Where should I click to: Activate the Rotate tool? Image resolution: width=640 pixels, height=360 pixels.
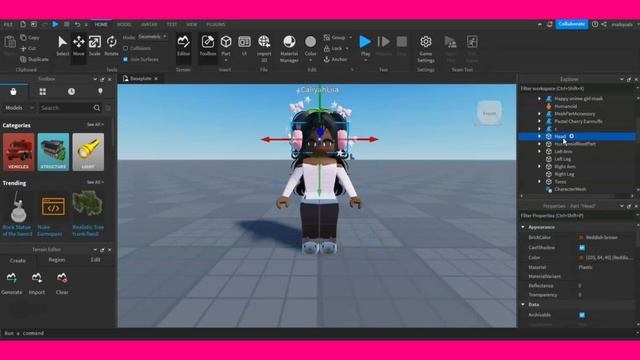click(x=111, y=45)
